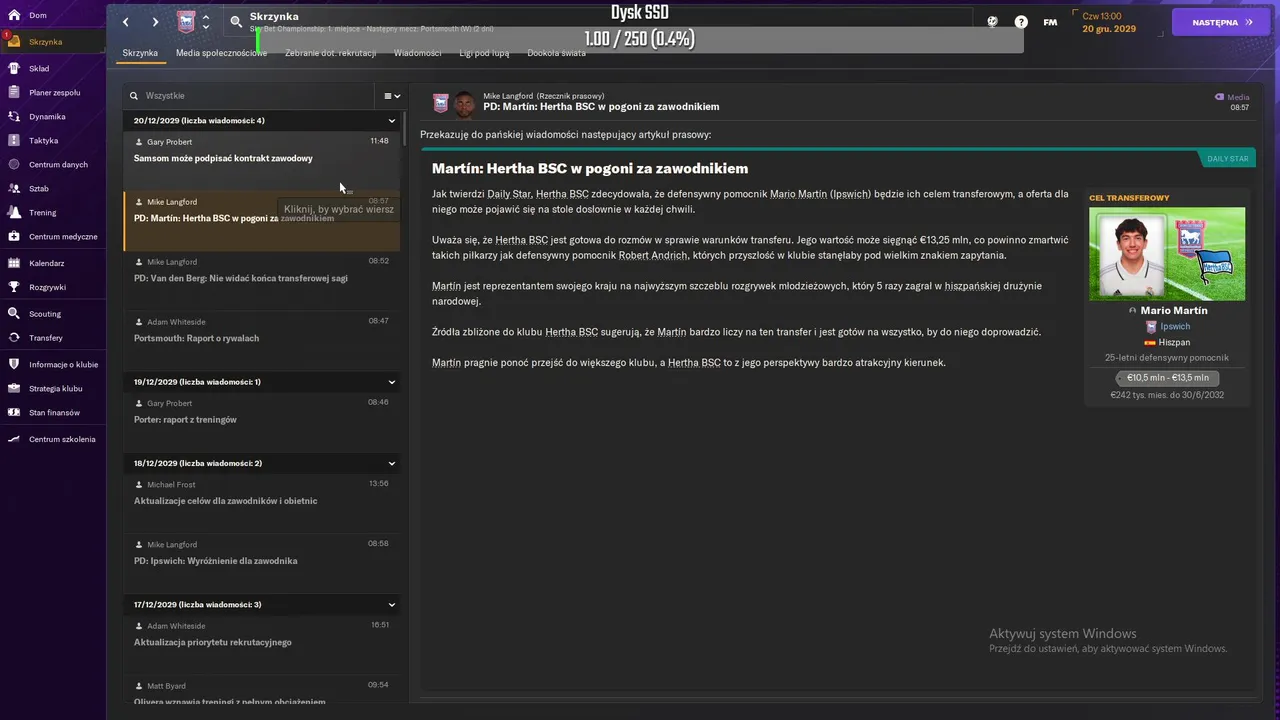1280x720 pixels.
Task: Open Taktyka tactics section in sidebar
Action: coord(15,141)
